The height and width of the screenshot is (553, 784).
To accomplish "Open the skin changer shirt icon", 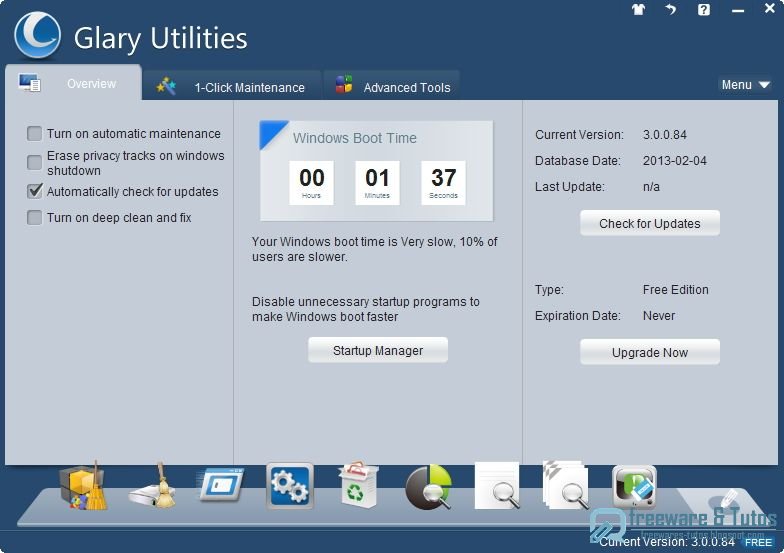I will coord(638,10).
